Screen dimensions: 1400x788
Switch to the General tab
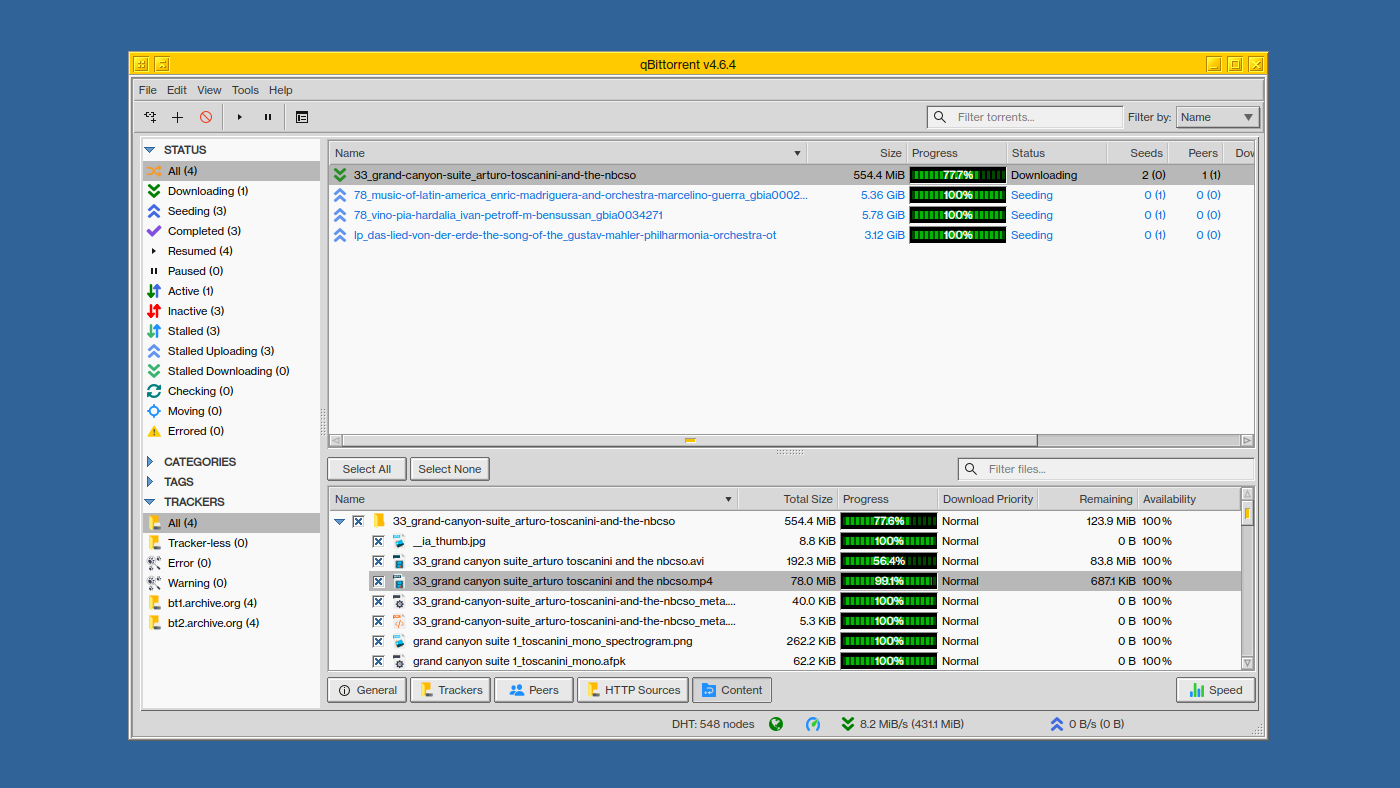(367, 690)
